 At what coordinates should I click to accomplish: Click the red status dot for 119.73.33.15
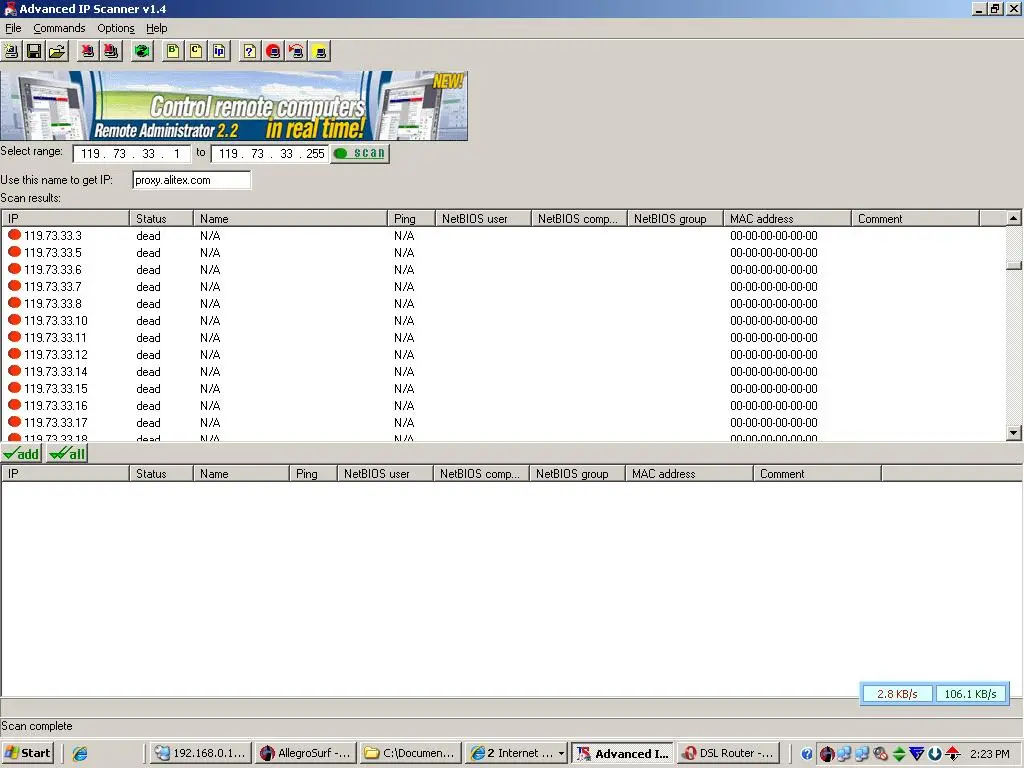point(14,388)
